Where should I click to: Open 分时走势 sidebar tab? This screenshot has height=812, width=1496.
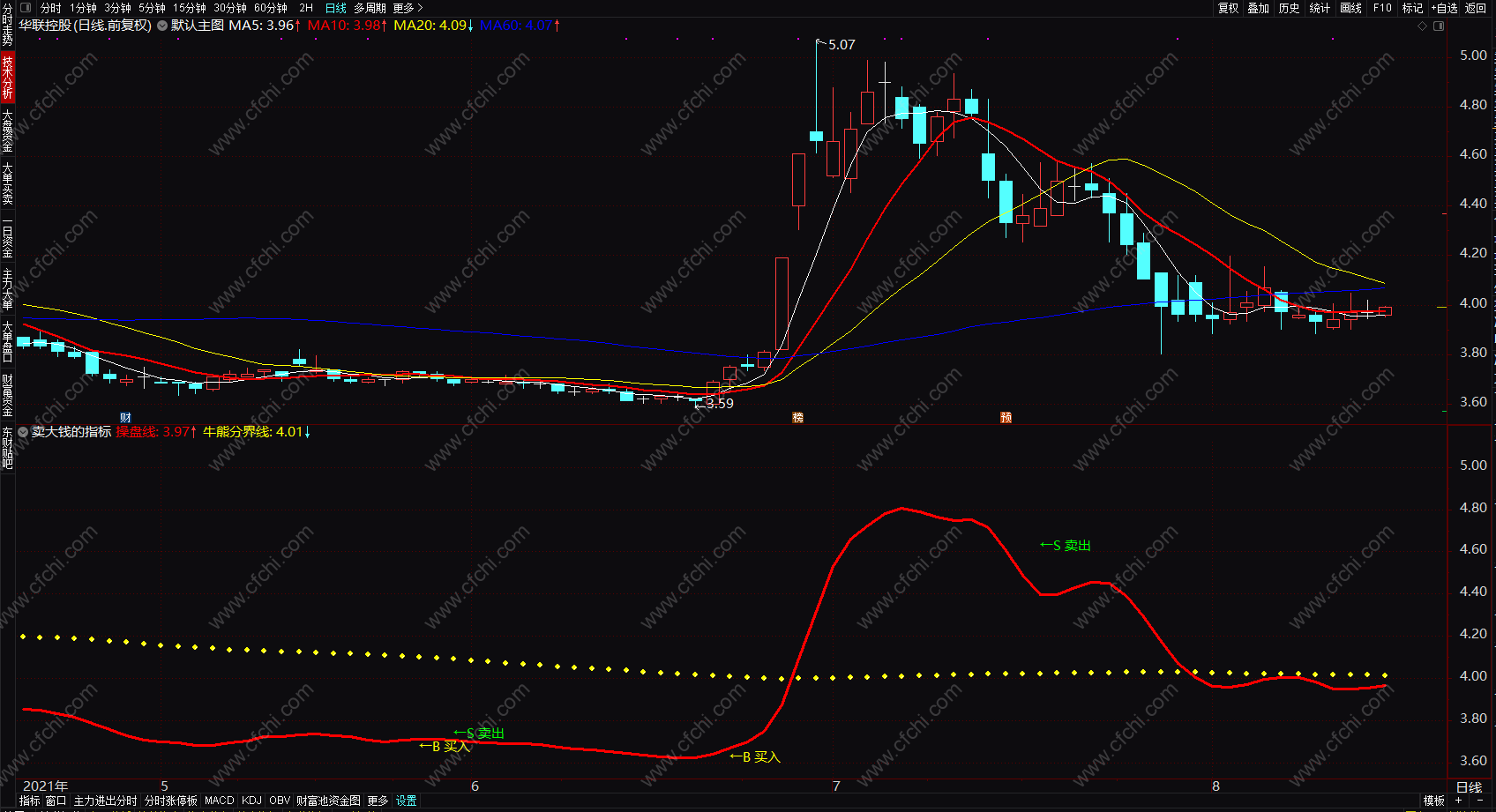pyautogui.click(x=7, y=25)
